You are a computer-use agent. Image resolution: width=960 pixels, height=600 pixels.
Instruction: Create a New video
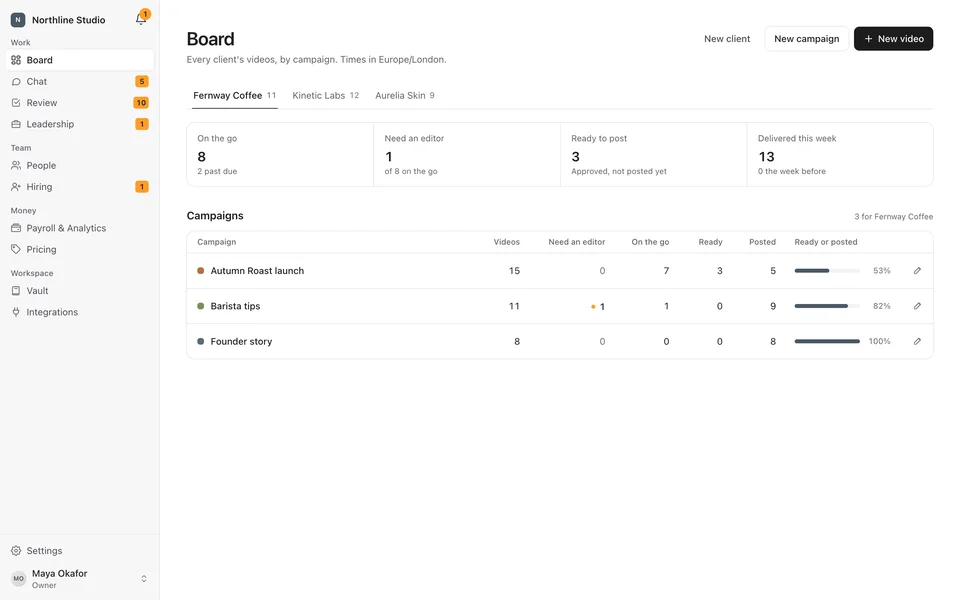click(x=893, y=39)
